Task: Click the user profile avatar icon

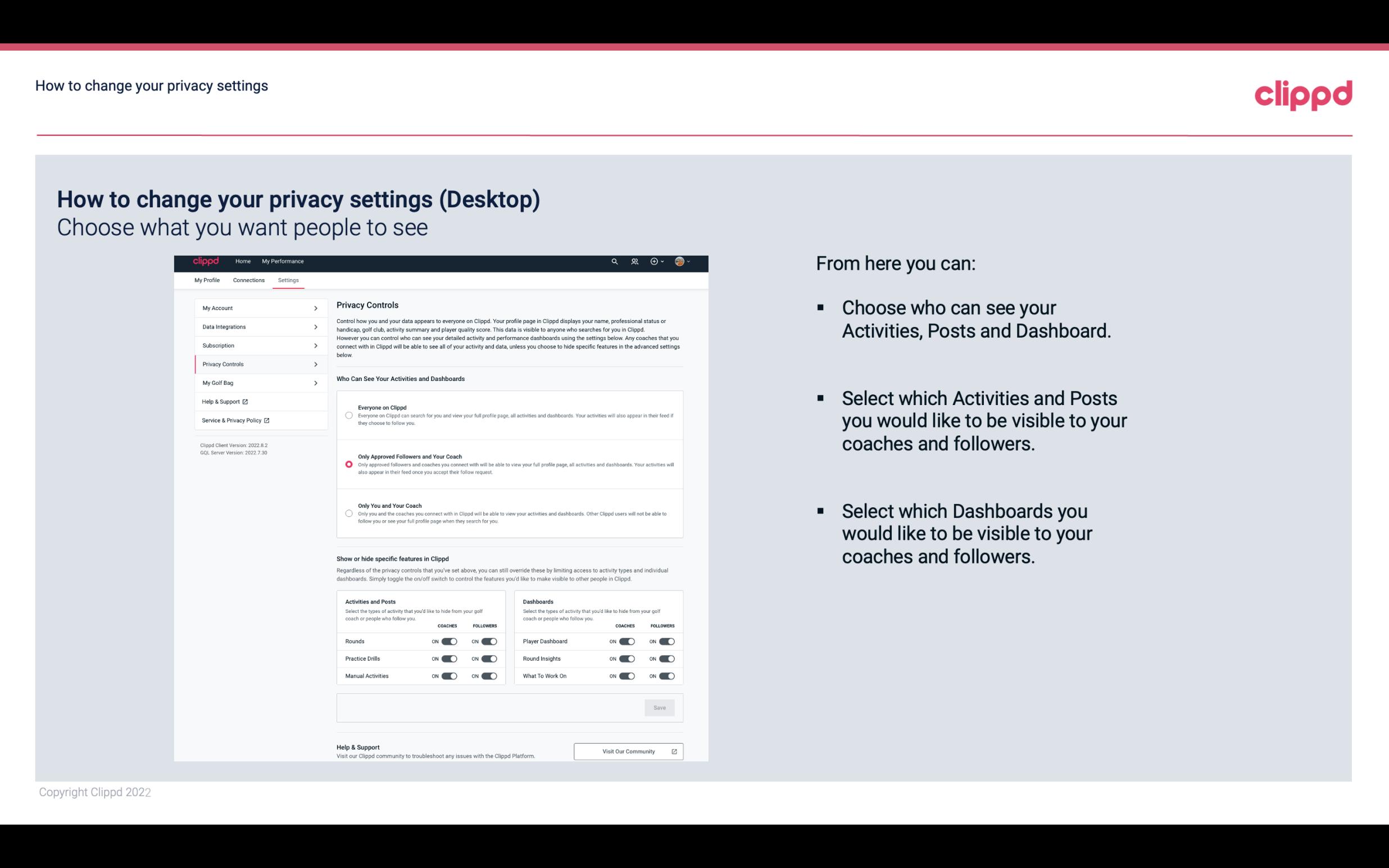Action: click(678, 261)
